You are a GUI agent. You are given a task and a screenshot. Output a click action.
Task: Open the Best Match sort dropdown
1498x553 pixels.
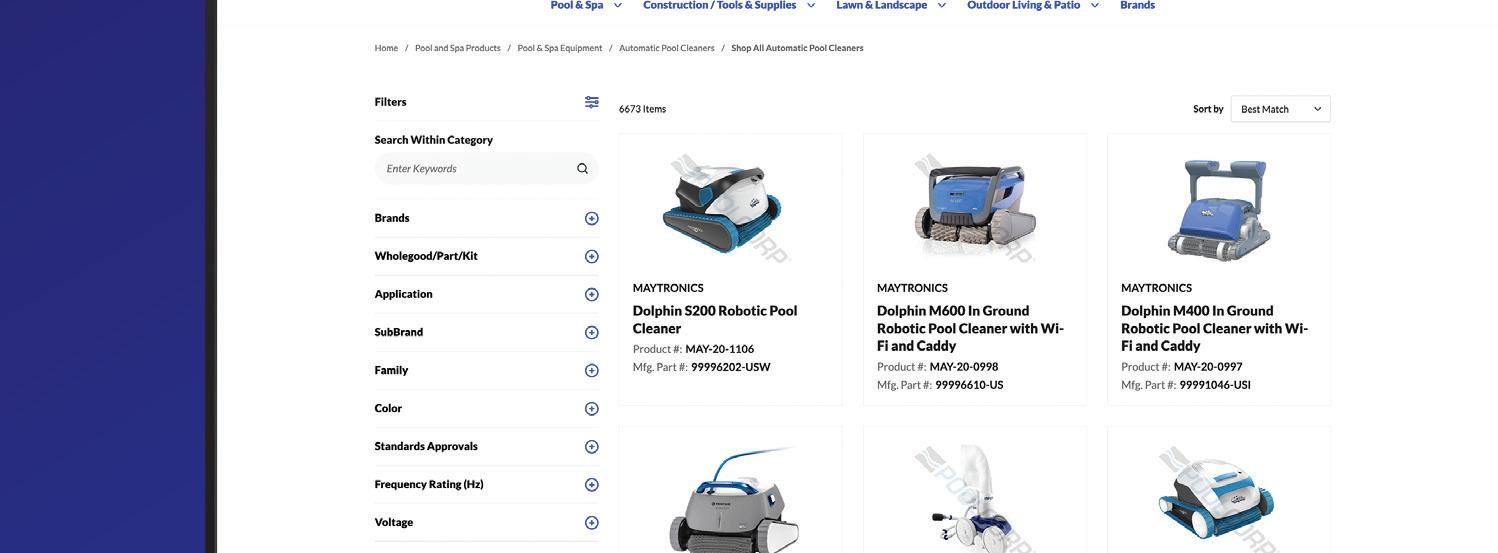pos(1280,109)
